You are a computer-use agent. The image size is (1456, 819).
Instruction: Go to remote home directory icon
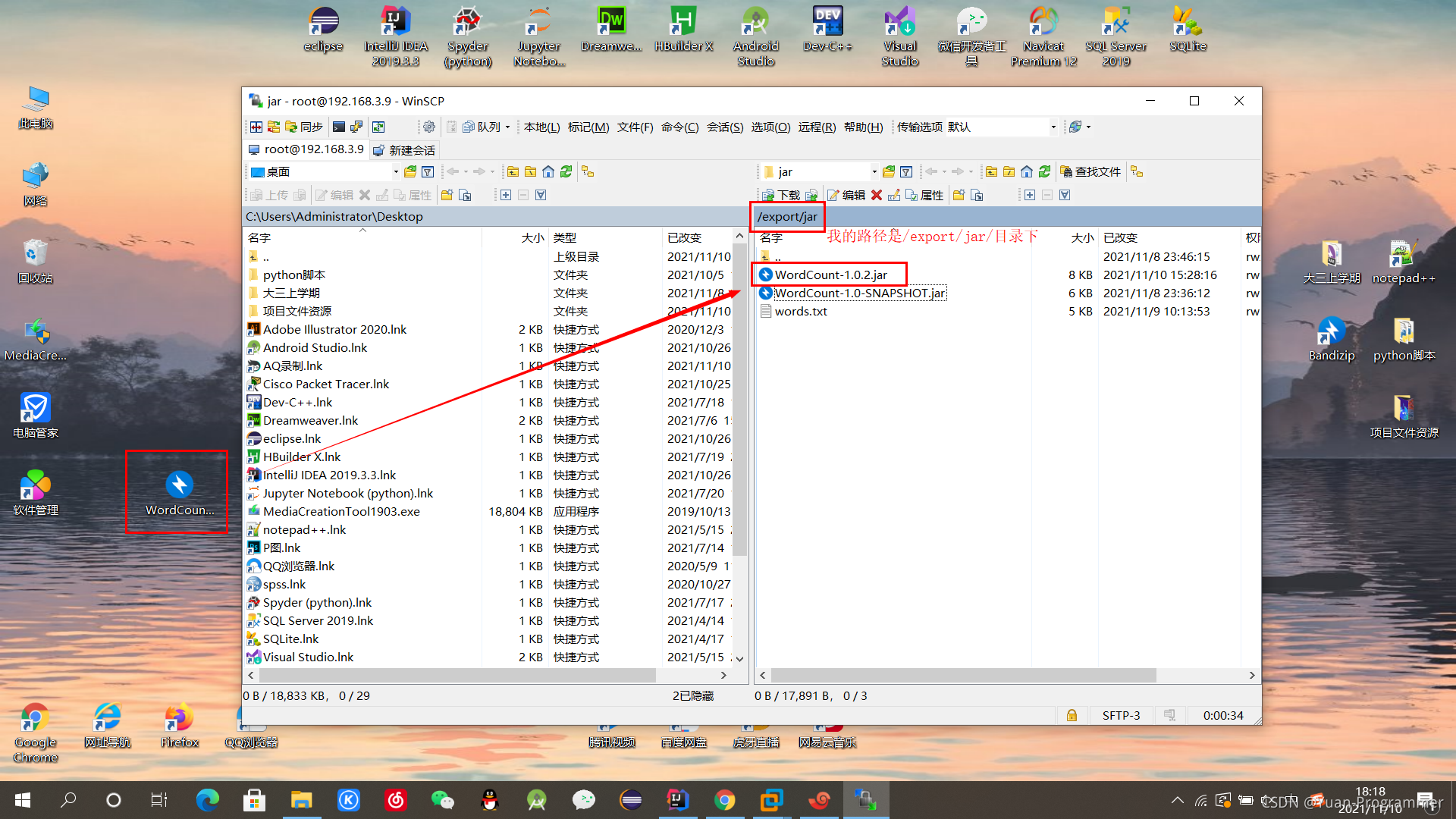(1027, 172)
